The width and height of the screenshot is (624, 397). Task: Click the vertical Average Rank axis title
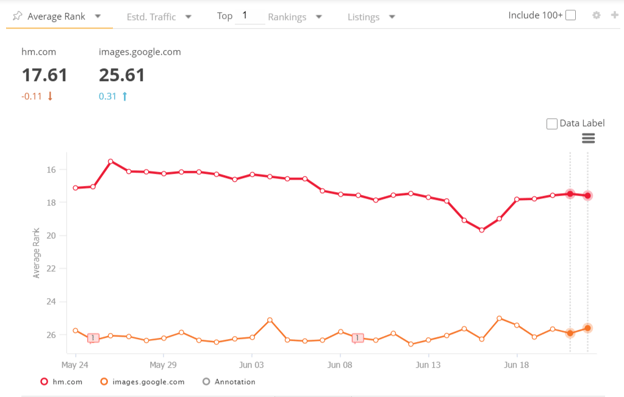coord(36,253)
